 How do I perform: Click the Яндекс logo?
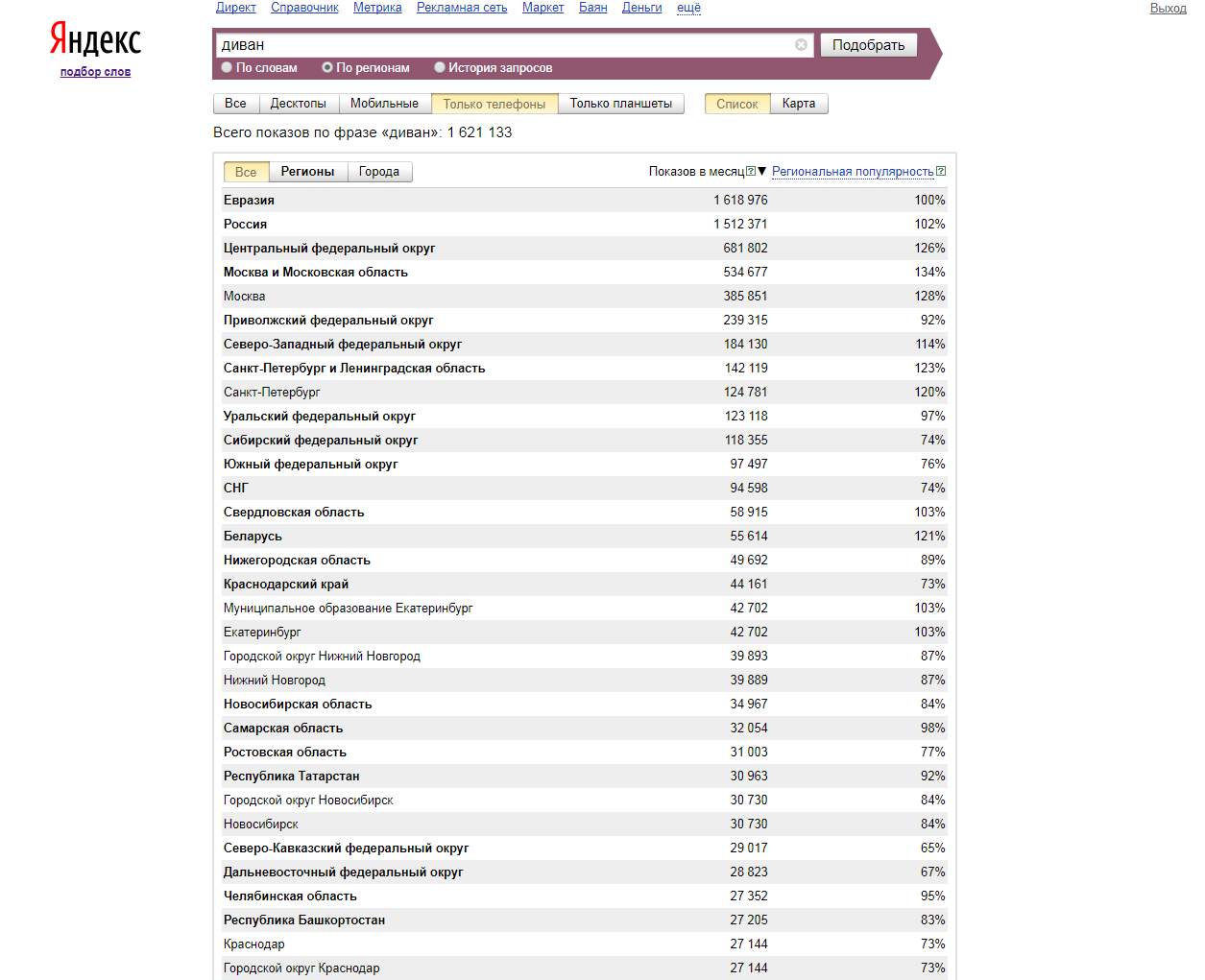[x=95, y=39]
